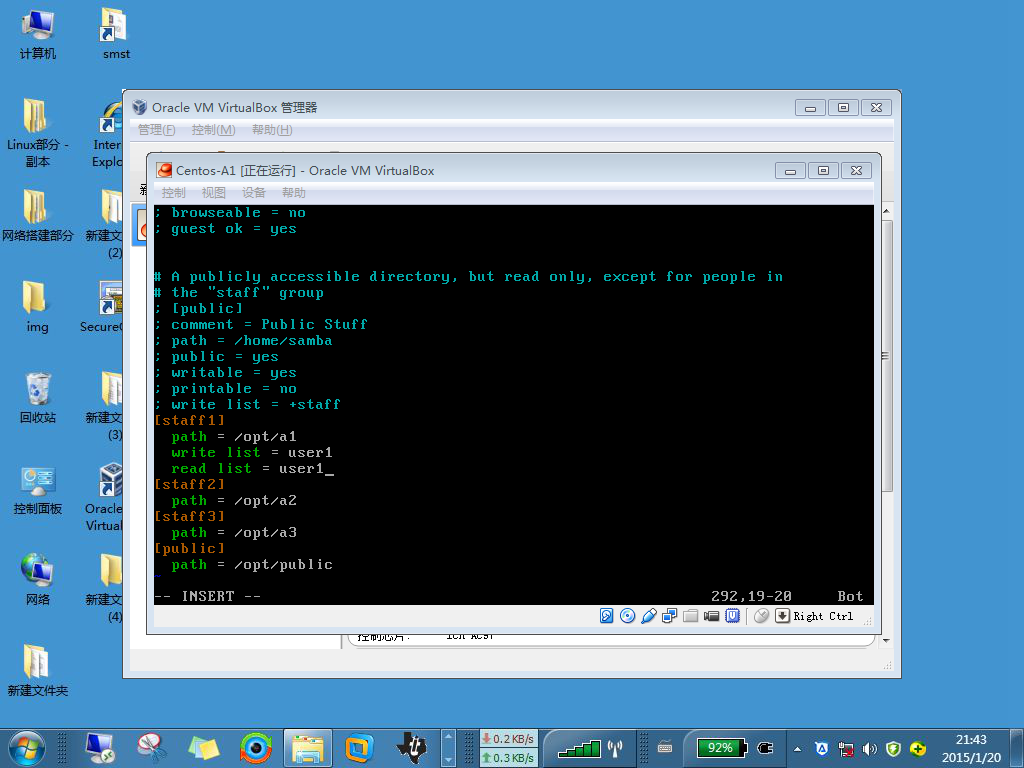This screenshot has height=768, width=1024.
Task: Click the volume speaker tray icon
Action: 869,749
